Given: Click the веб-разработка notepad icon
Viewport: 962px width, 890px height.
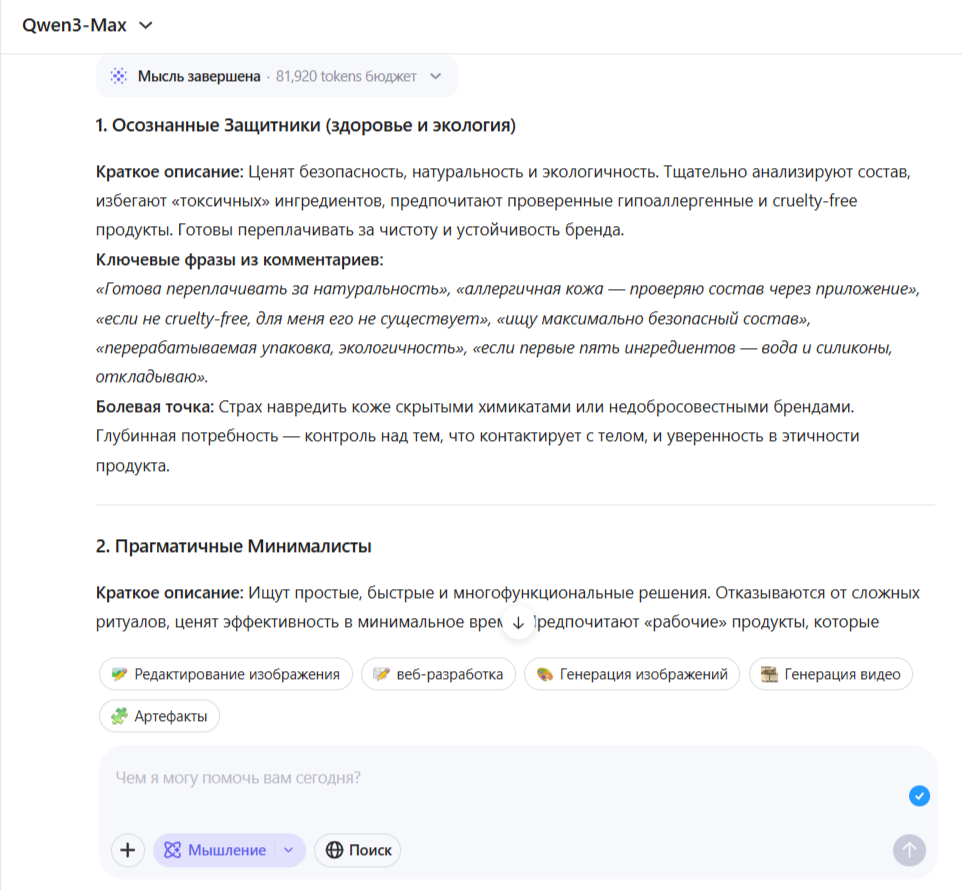Looking at the screenshot, I should (x=380, y=674).
